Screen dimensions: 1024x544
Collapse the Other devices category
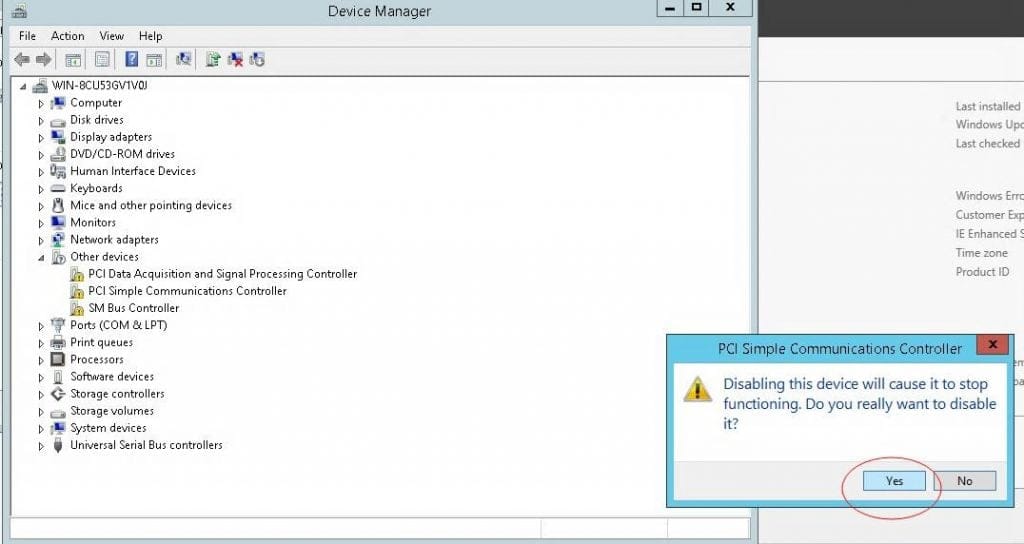(x=41, y=257)
